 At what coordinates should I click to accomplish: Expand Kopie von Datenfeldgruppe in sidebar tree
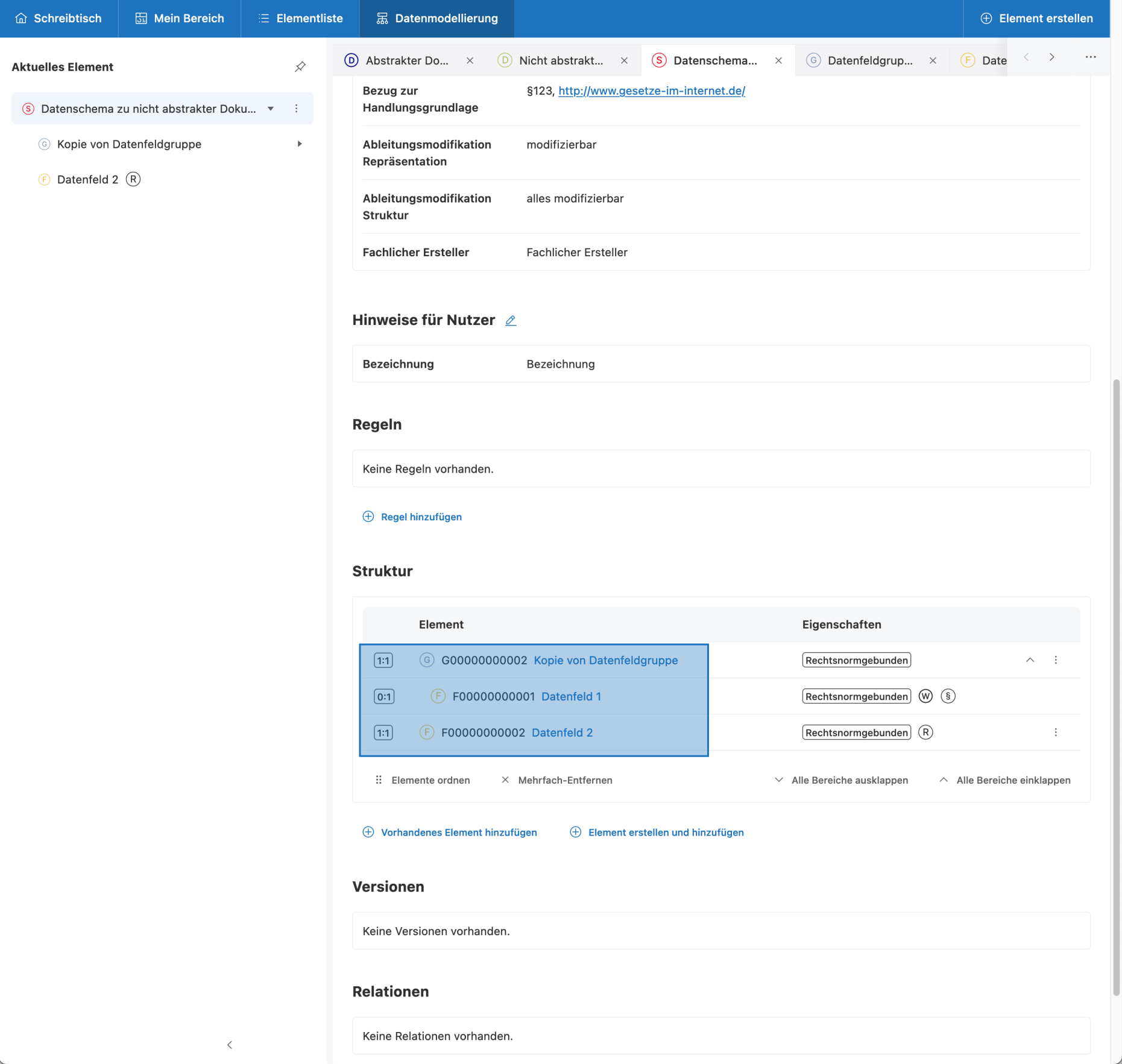click(x=299, y=144)
